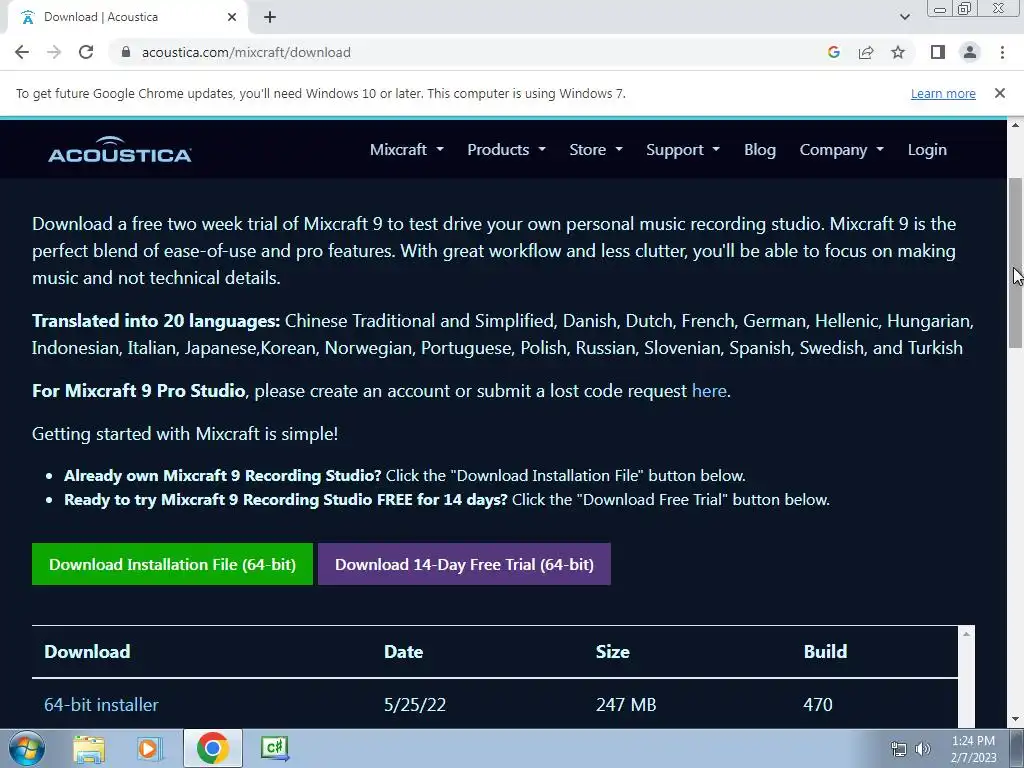Open the C# application taskbar icon
Viewport: 1024px width, 768px height.
click(275, 748)
